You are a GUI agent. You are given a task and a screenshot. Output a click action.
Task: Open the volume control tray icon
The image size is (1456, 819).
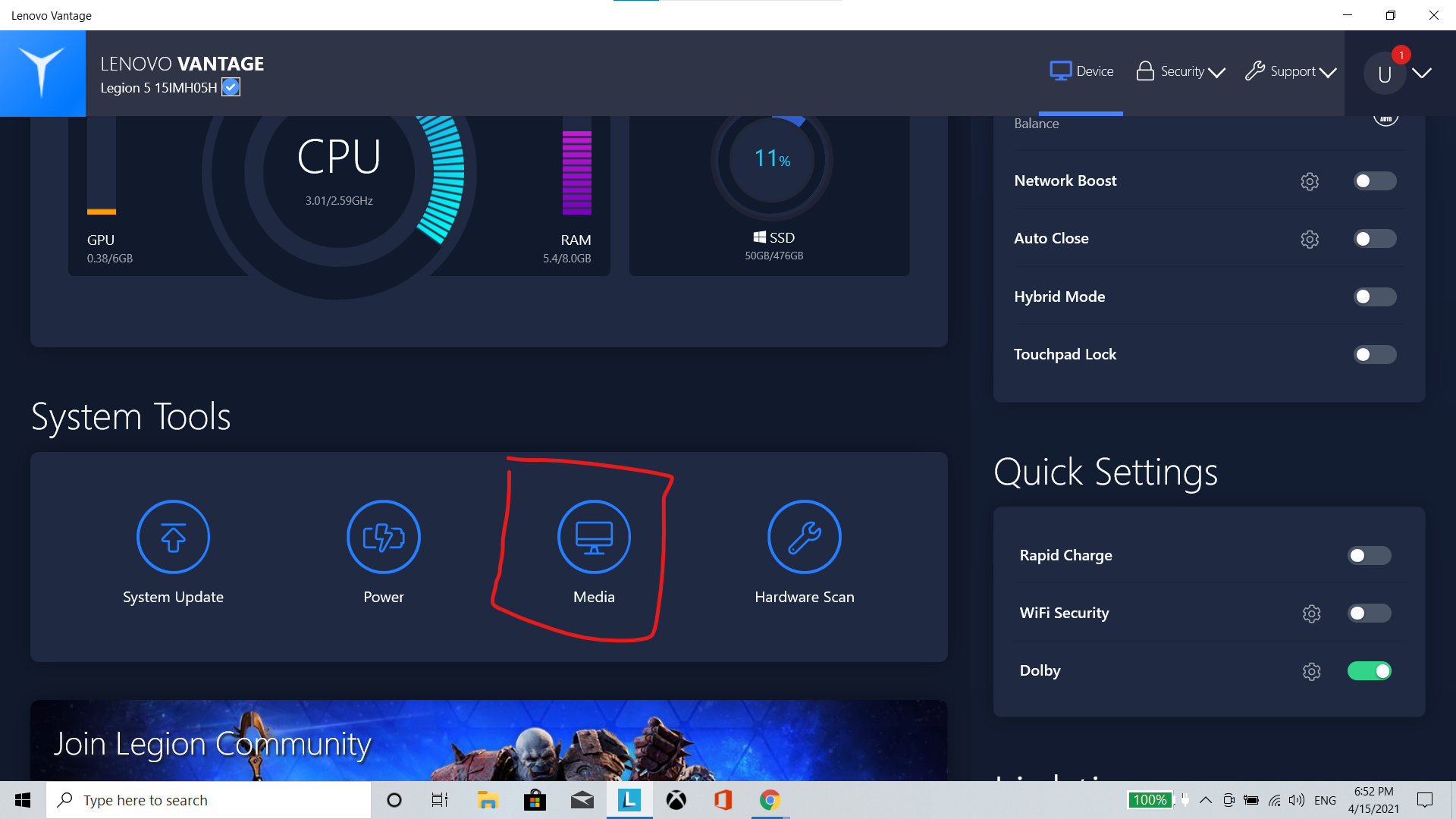coord(1297,800)
